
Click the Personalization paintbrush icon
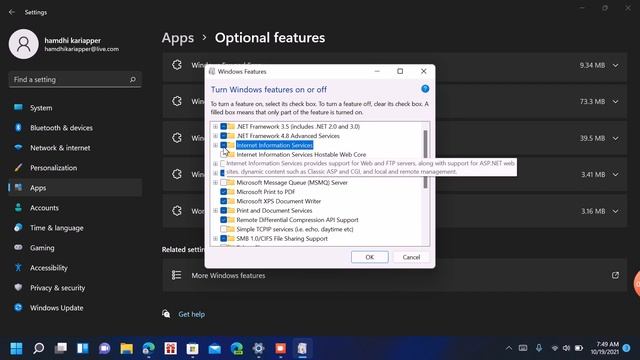tap(18, 168)
